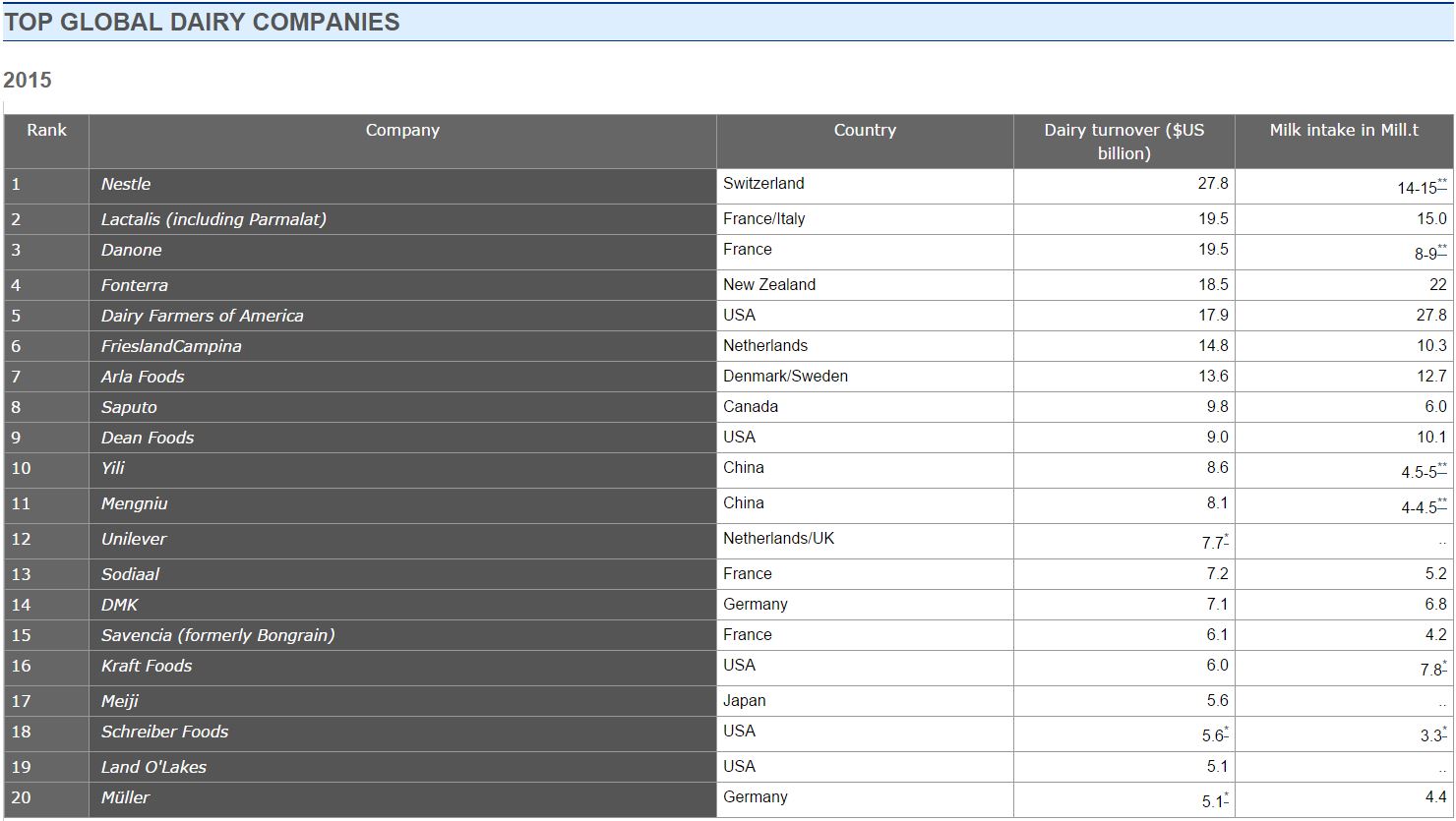Select the TOP GLOBAL DAIRY COMPANIES heading

coord(202,22)
